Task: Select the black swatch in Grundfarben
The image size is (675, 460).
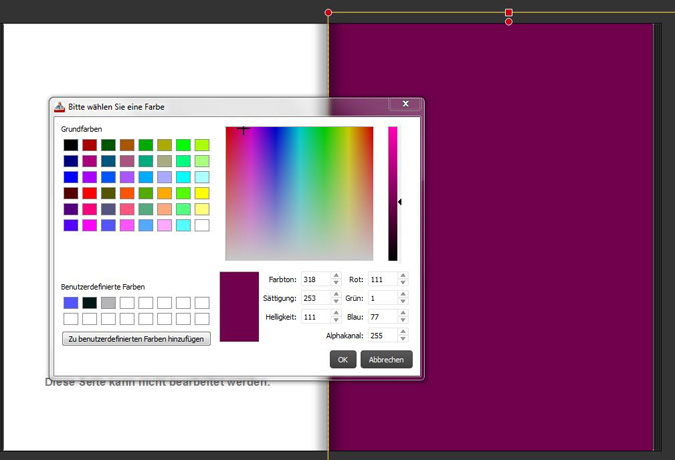Action: coord(70,145)
